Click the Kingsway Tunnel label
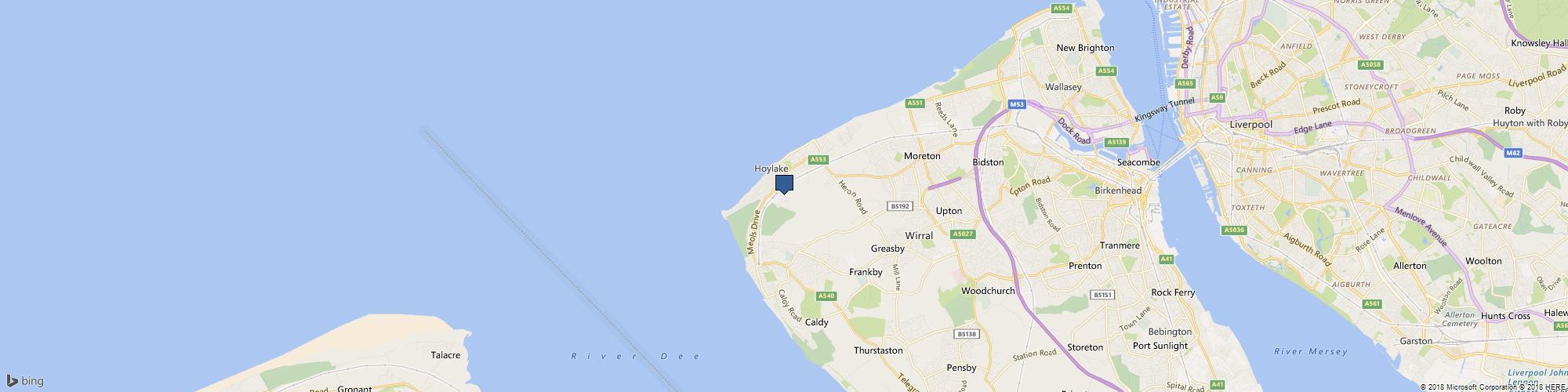The height and width of the screenshot is (392, 1568). (1165, 110)
